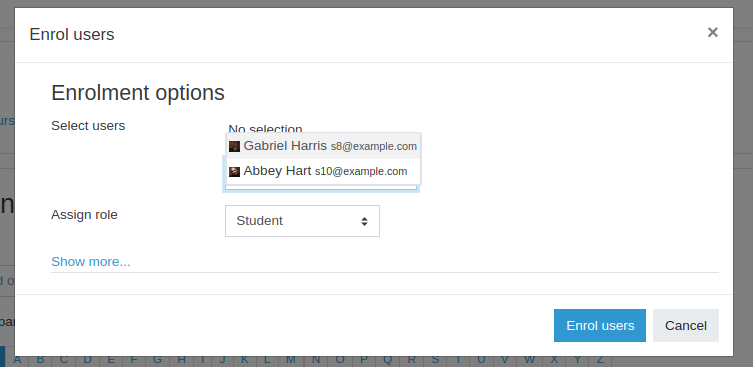Screen dimensions: 753x367
Task: Expand Show more enrolment options
Action: pos(90,262)
